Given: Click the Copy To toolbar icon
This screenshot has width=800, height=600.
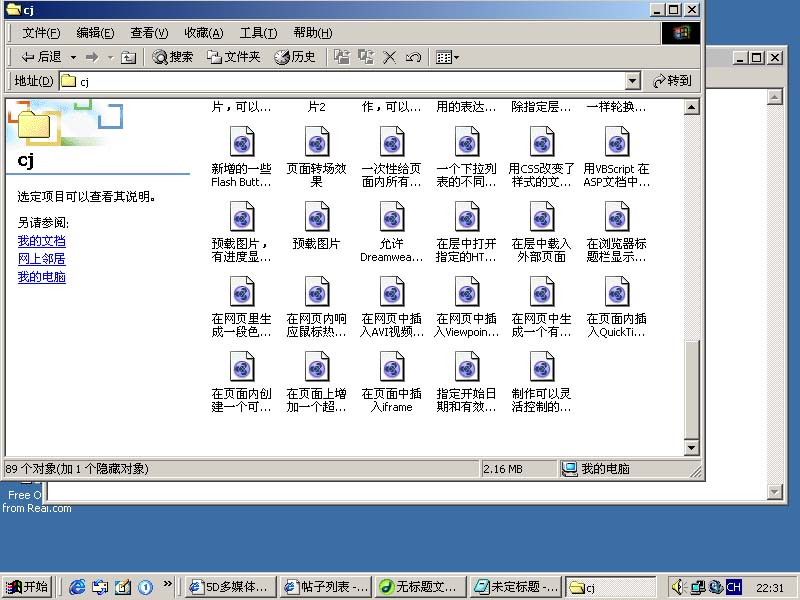Looking at the screenshot, I should coord(366,57).
